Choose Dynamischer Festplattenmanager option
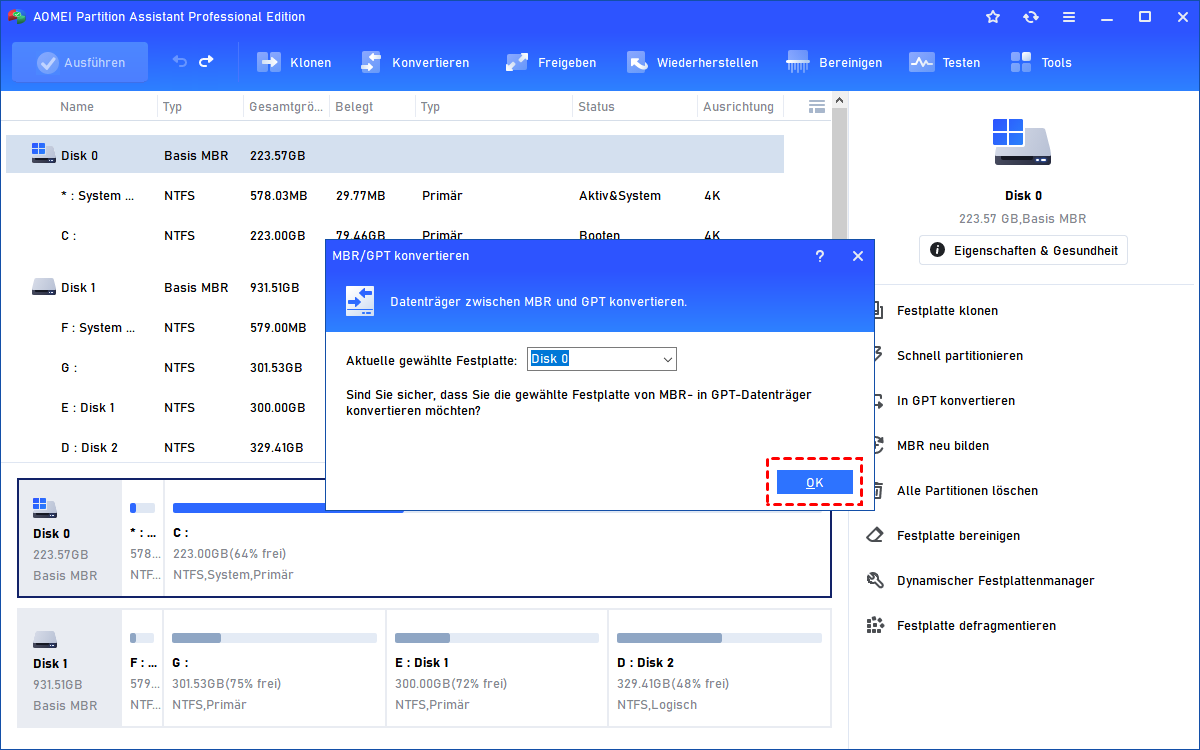The height and width of the screenshot is (750, 1200). point(995,581)
